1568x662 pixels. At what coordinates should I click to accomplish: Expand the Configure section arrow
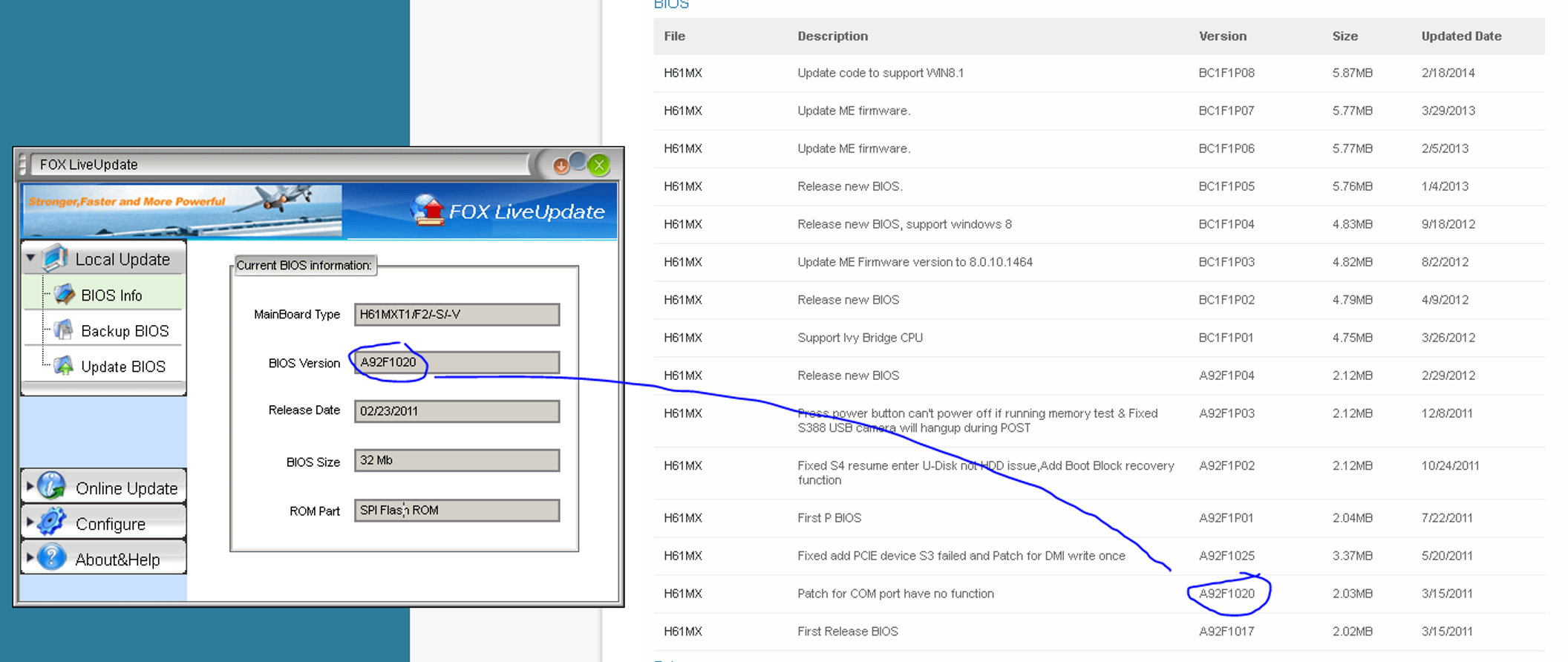click(30, 523)
